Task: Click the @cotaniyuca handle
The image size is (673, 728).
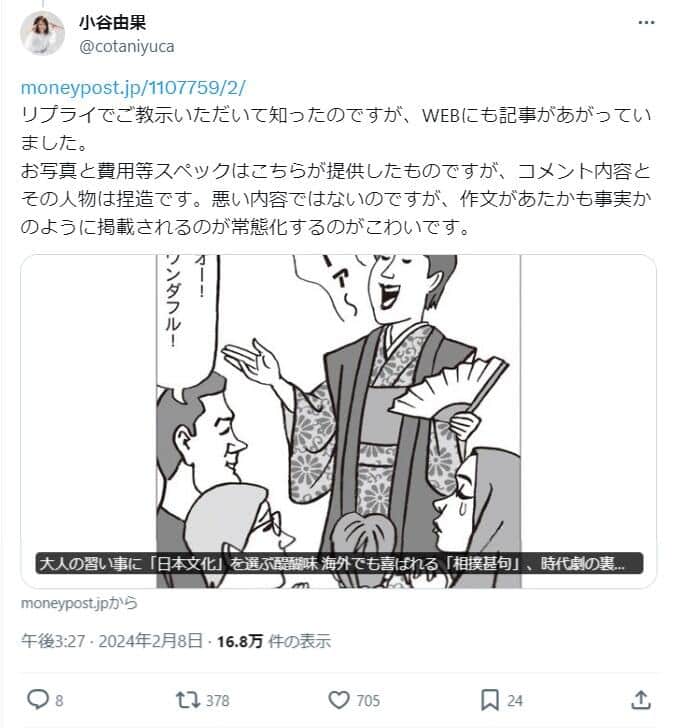Action: click(127, 46)
